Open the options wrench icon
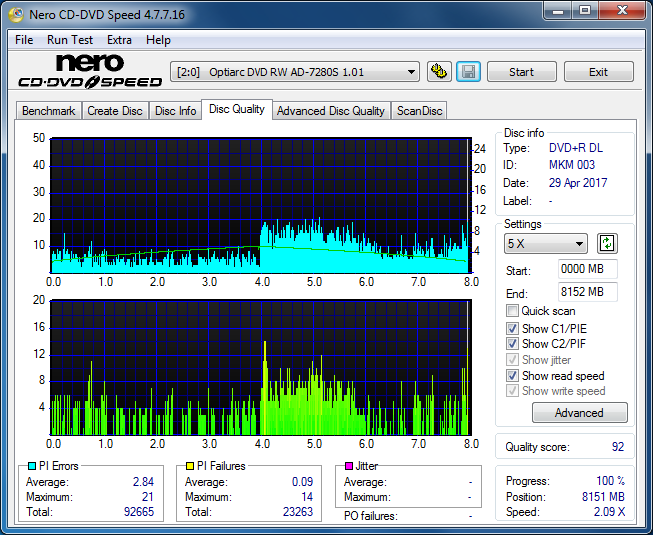The image size is (653, 535). (439, 72)
